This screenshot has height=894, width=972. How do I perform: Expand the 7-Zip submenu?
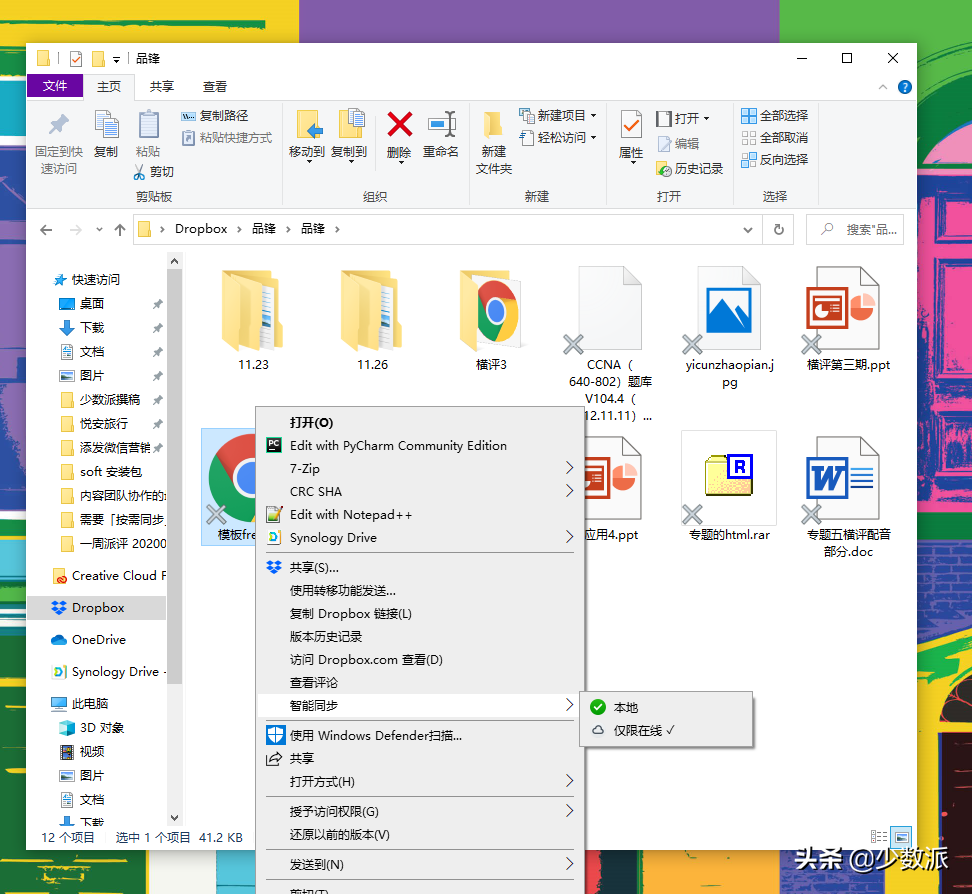click(x=569, y=468)
